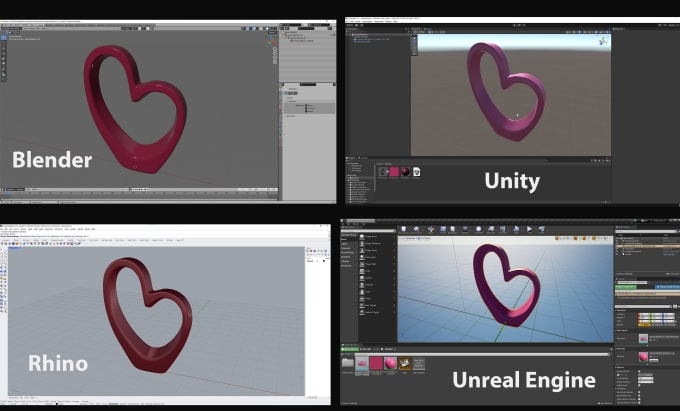Select the dark red sphere material in Unity

click(405, 172)
